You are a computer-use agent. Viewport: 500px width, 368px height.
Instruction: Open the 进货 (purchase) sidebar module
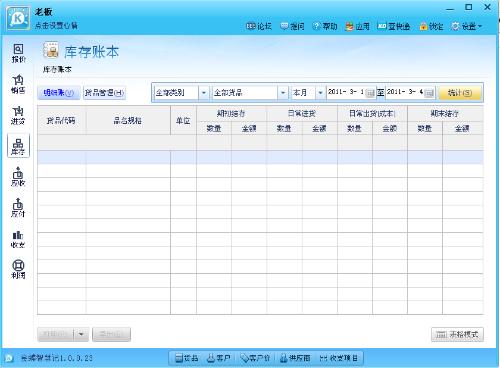[x=18, y=115]
